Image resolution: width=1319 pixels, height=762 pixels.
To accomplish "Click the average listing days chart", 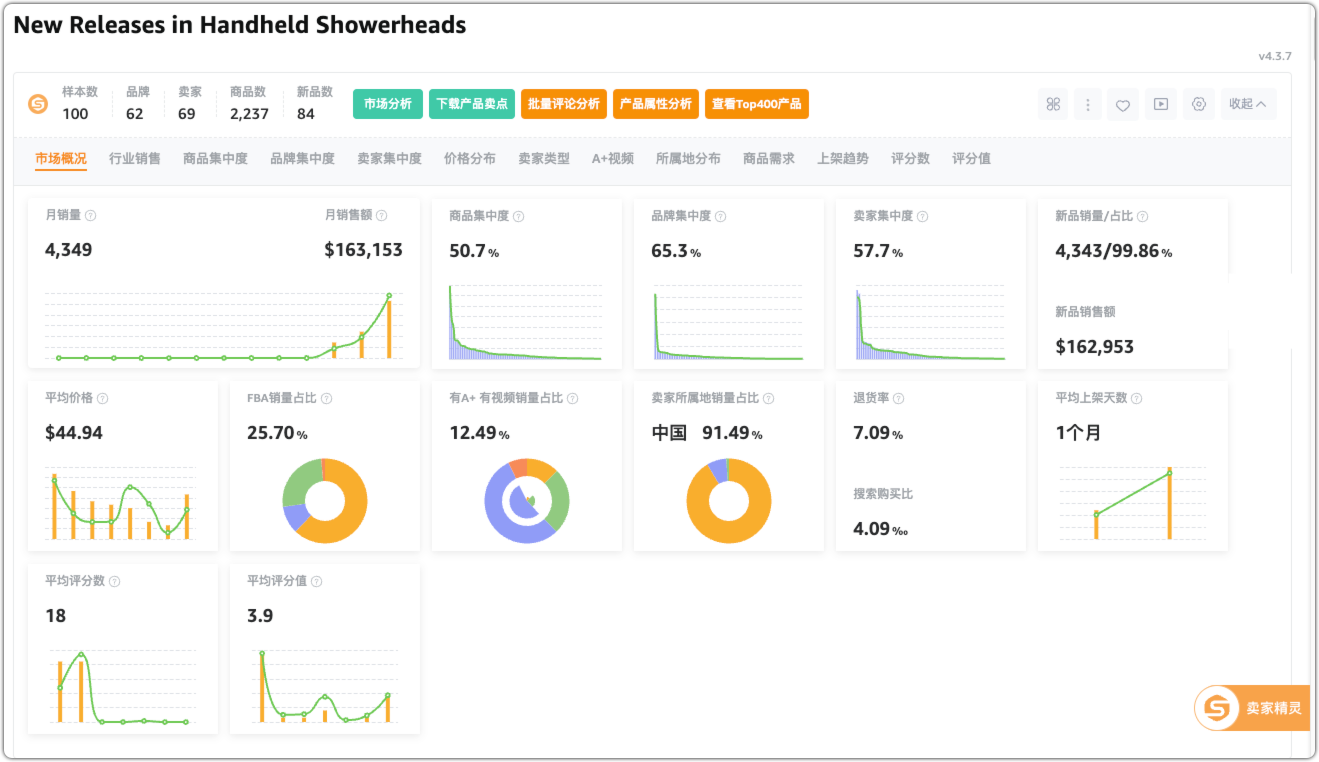I will coord(1132,503).
